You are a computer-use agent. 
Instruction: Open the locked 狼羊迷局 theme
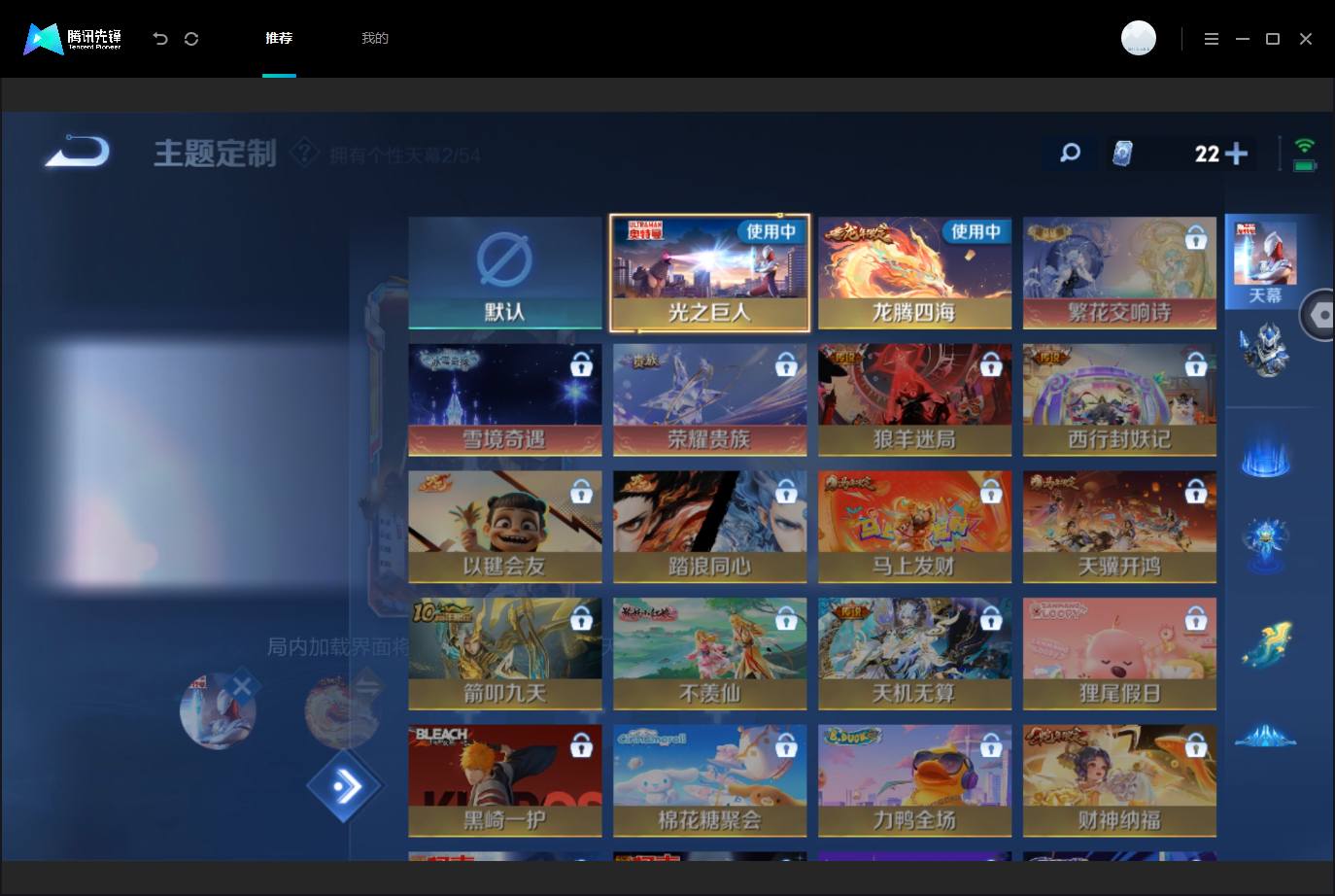coord(914,399)
